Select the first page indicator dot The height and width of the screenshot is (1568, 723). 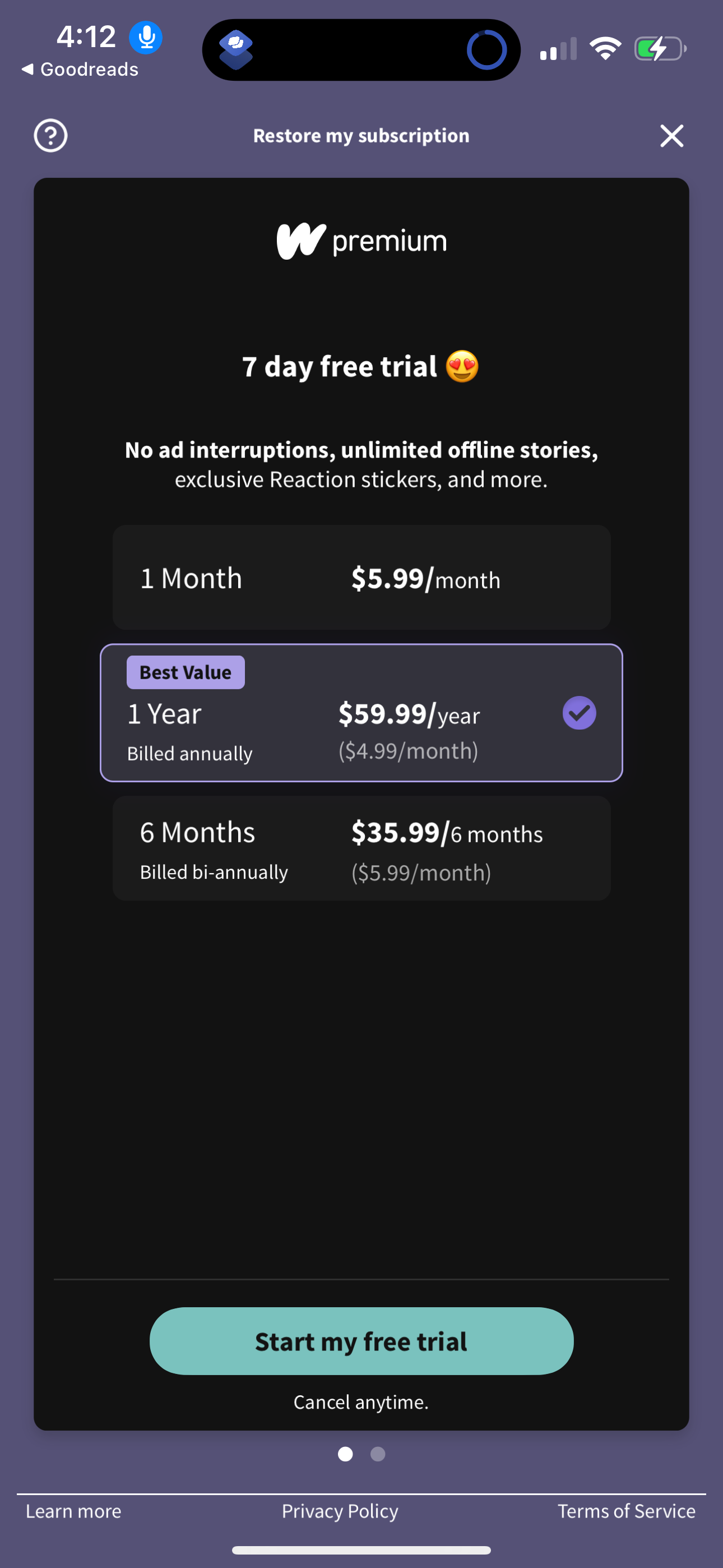(x=345, y=1454)
